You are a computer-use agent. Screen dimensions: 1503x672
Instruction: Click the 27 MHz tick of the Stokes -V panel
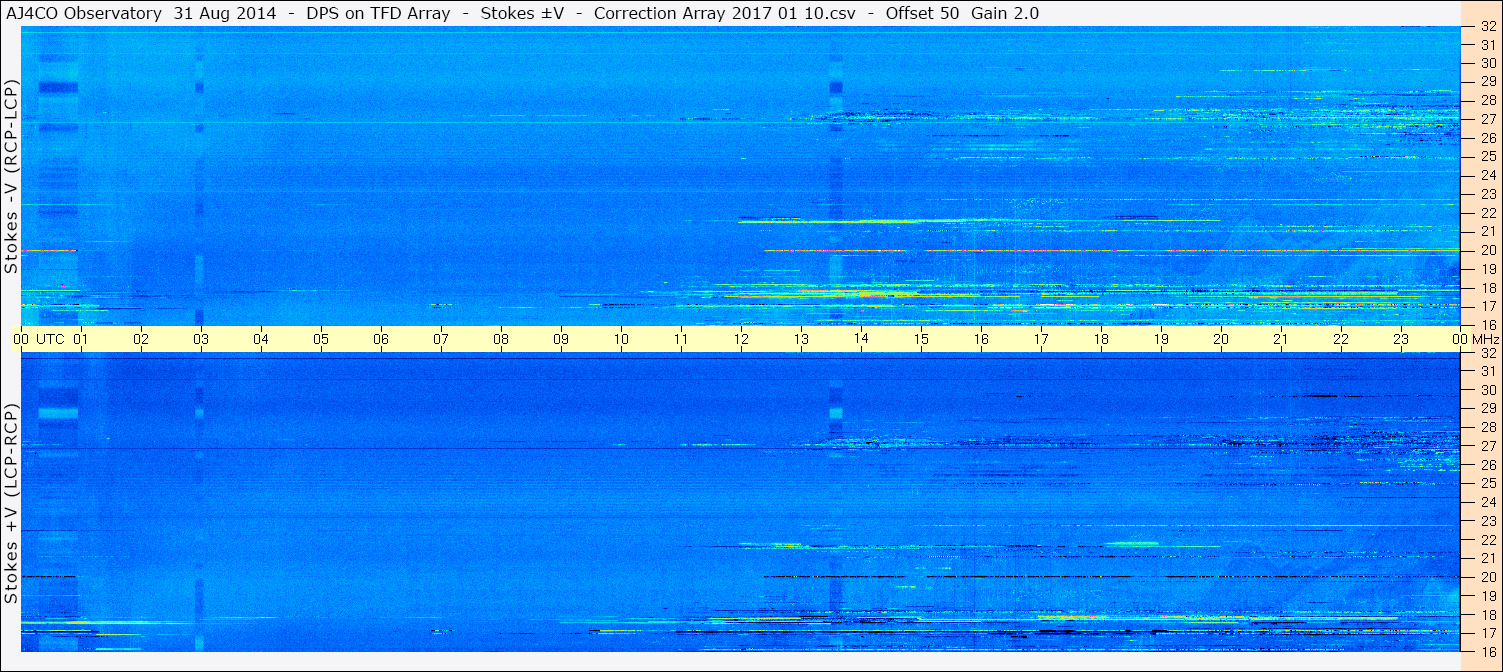[x=1487, y=119]
